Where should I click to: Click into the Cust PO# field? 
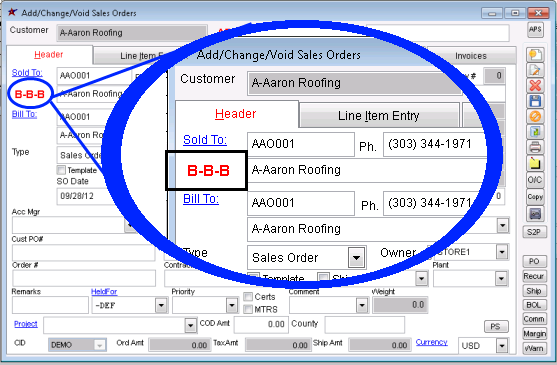click(84, 253)
